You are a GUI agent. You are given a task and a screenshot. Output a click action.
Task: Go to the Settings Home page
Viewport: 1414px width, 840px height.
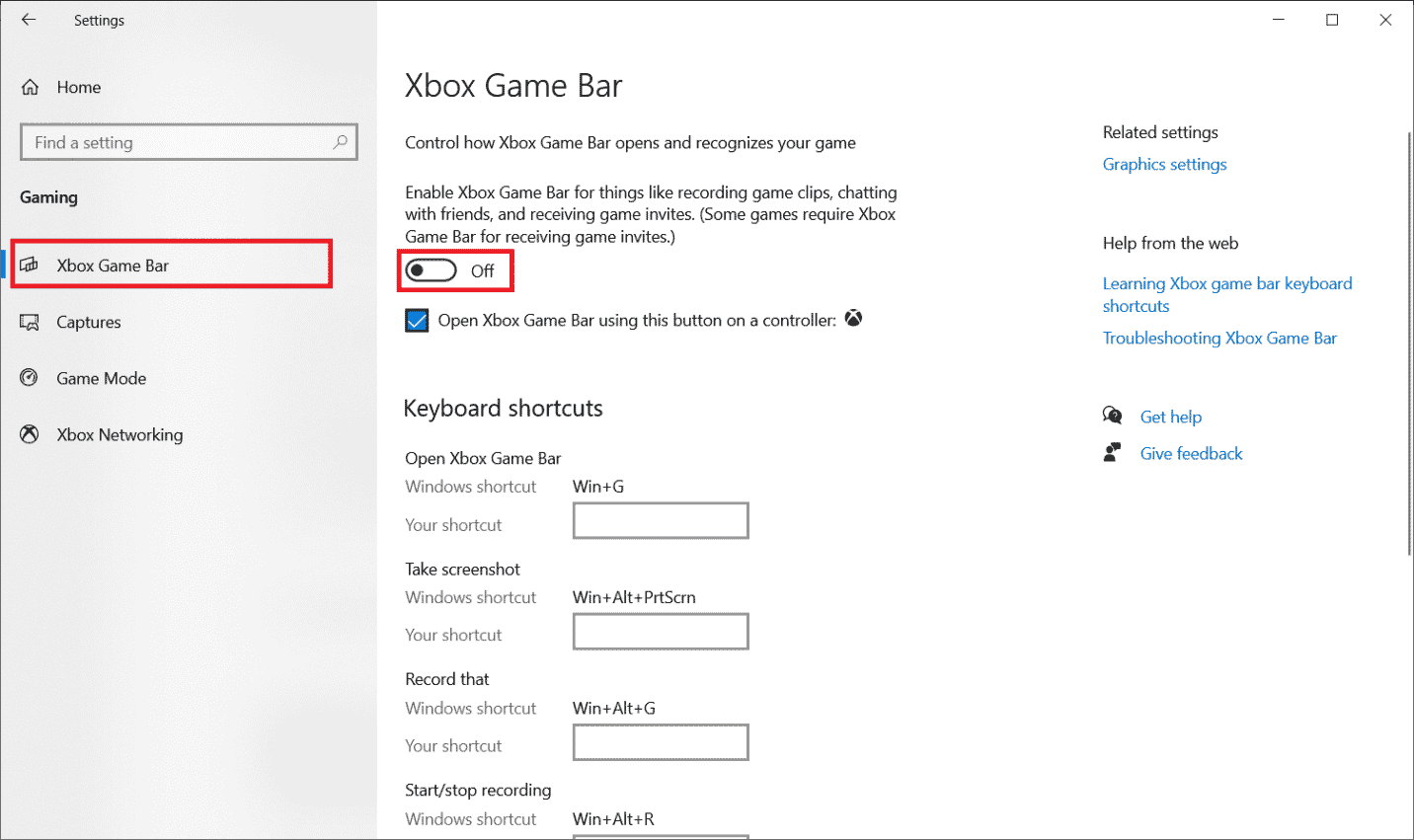tap(79, 88)
